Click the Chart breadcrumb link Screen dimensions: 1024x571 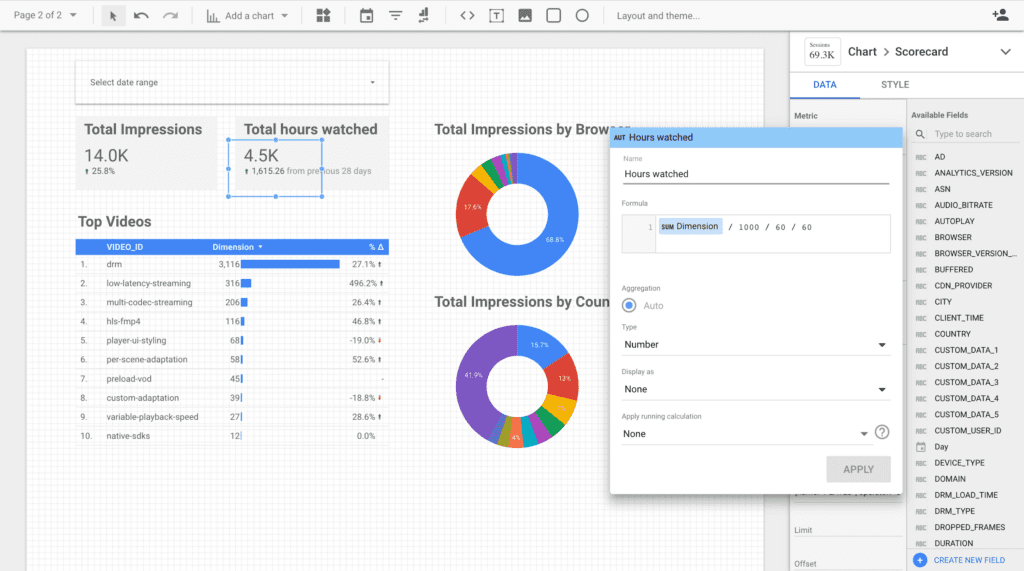(862, 52)
